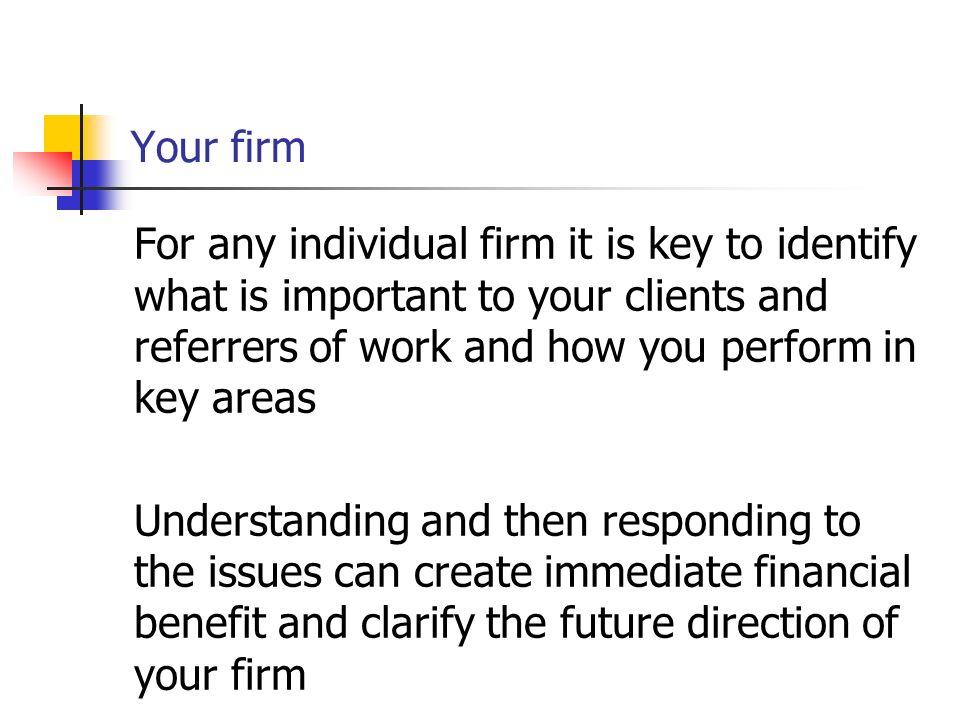Click the word 'Your' in the title
The image size is (960, 720).
click(174, 148)
